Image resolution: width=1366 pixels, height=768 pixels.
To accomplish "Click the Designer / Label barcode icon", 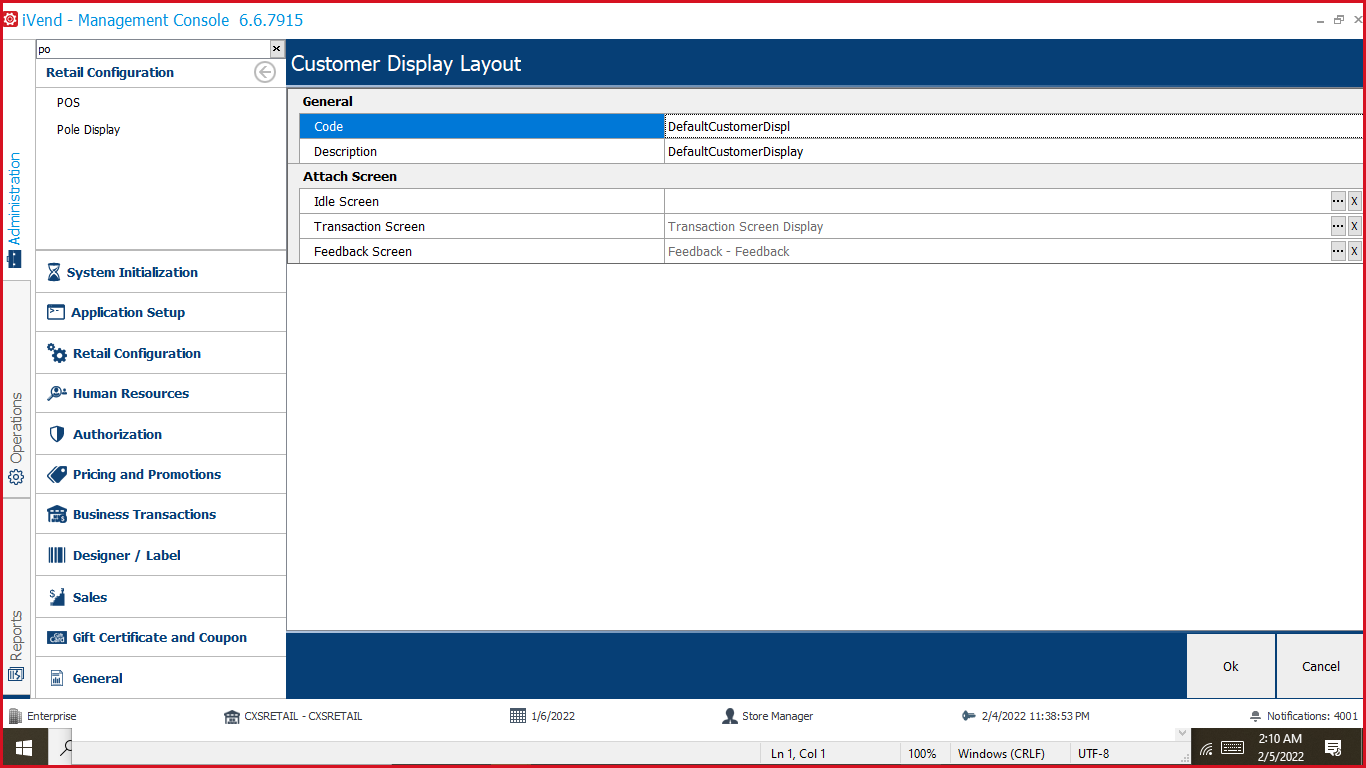I will coord(57,555).
